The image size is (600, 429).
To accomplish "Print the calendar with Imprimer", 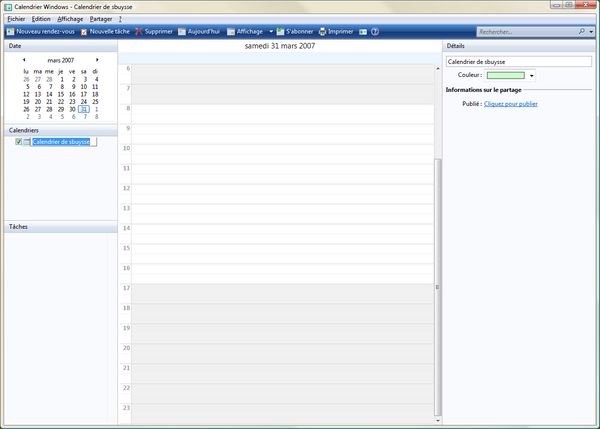I will [322, 32].
